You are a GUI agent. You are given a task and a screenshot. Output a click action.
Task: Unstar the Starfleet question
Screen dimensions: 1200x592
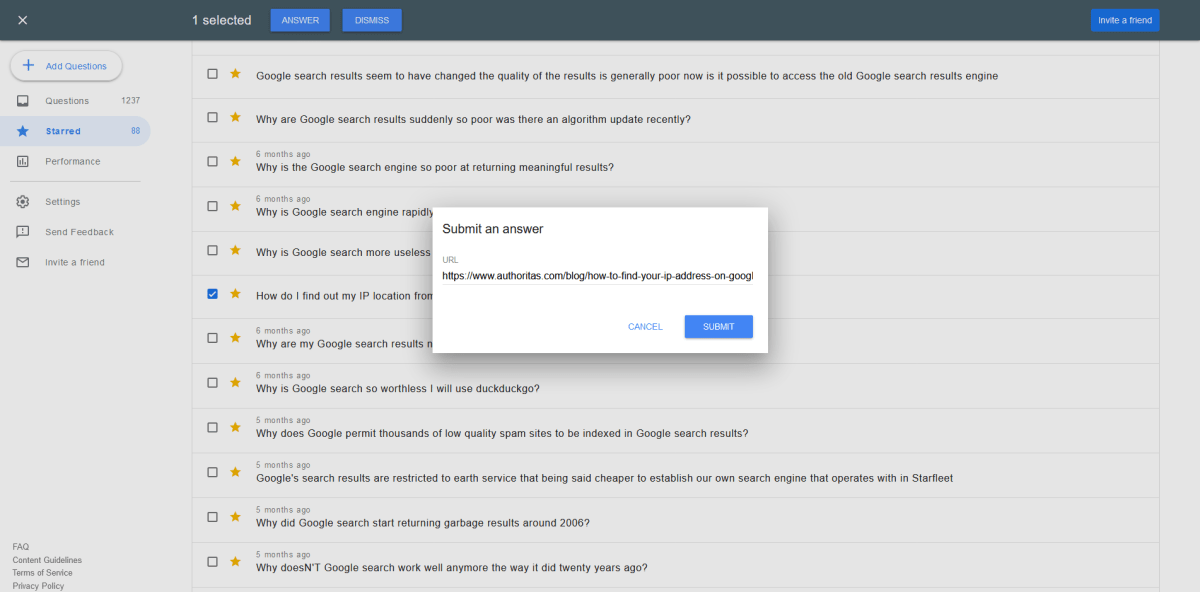click(235, 472)
